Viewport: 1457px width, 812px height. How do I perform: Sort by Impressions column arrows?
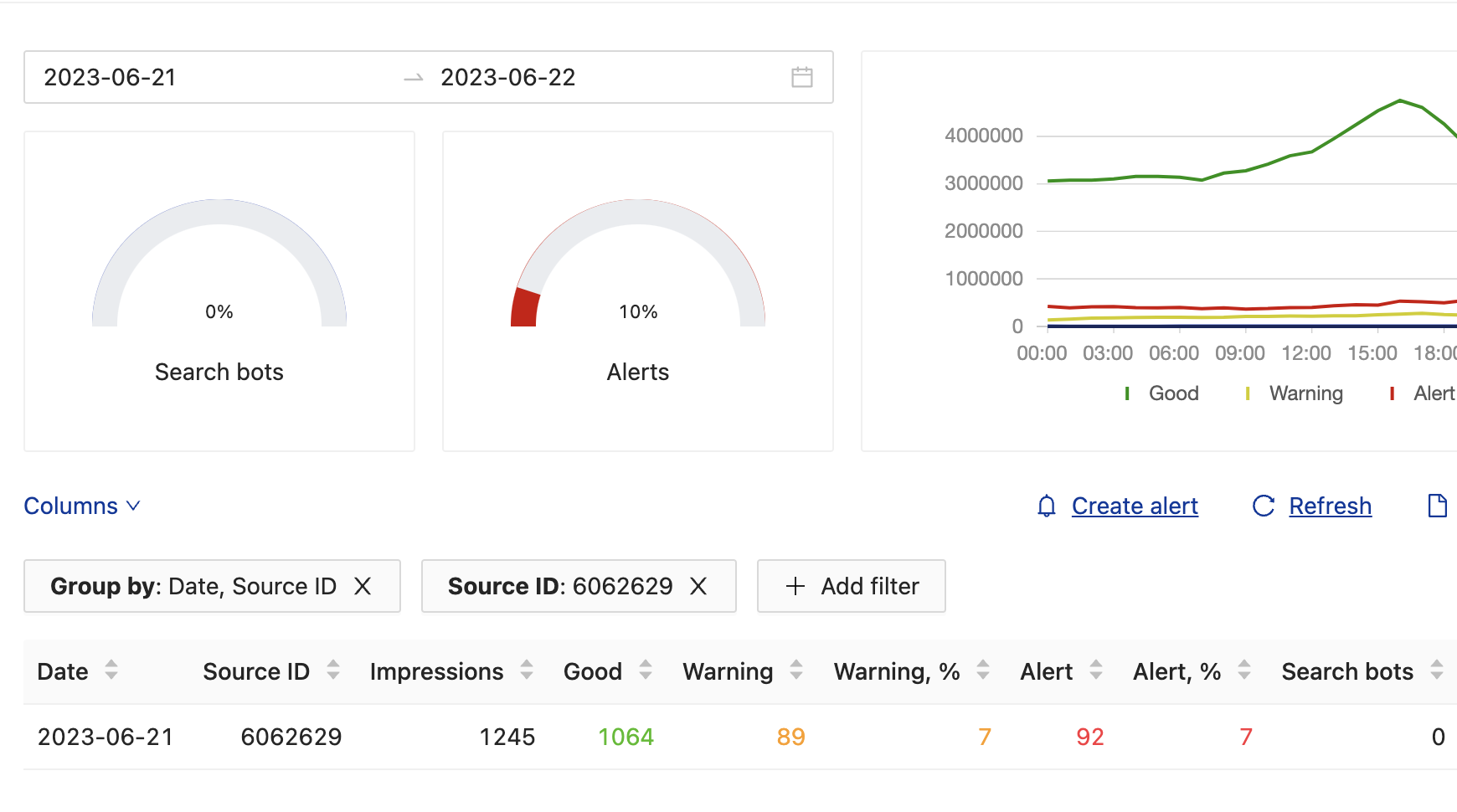click(x=527, y=671)
